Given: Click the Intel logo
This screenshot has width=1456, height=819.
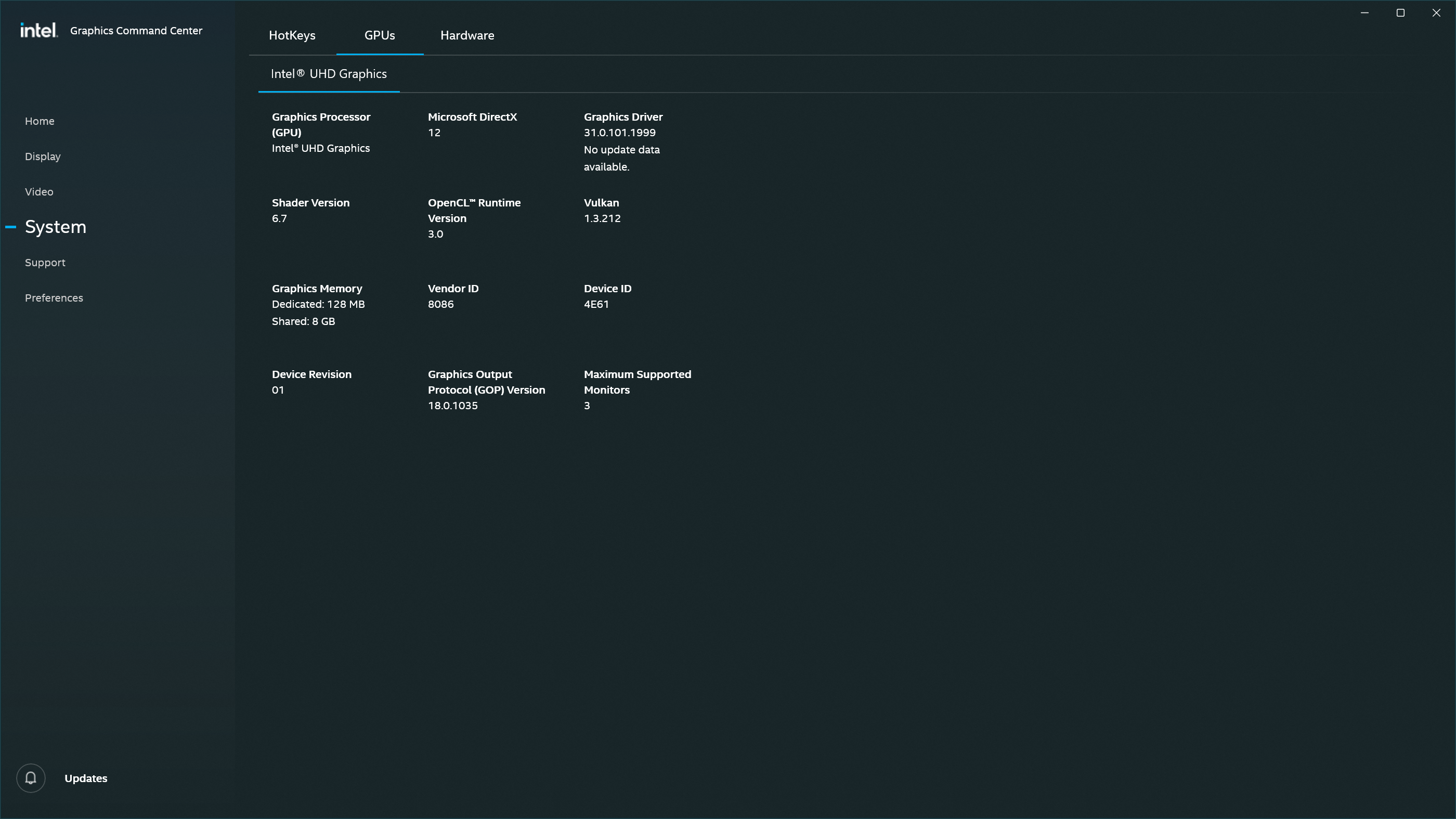Looking at the screenshot, I should point(38,30).
